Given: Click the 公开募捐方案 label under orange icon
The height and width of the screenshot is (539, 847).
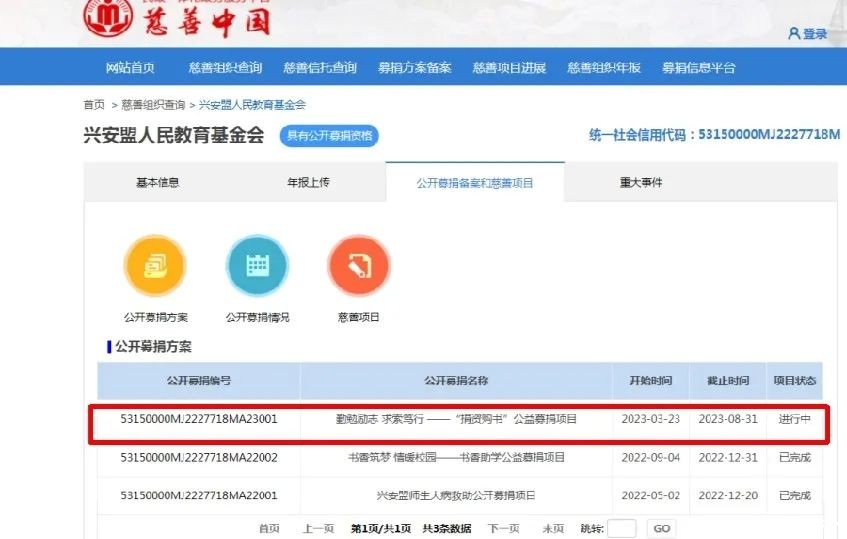Looking at the screenshot, I should click(156, 317).
